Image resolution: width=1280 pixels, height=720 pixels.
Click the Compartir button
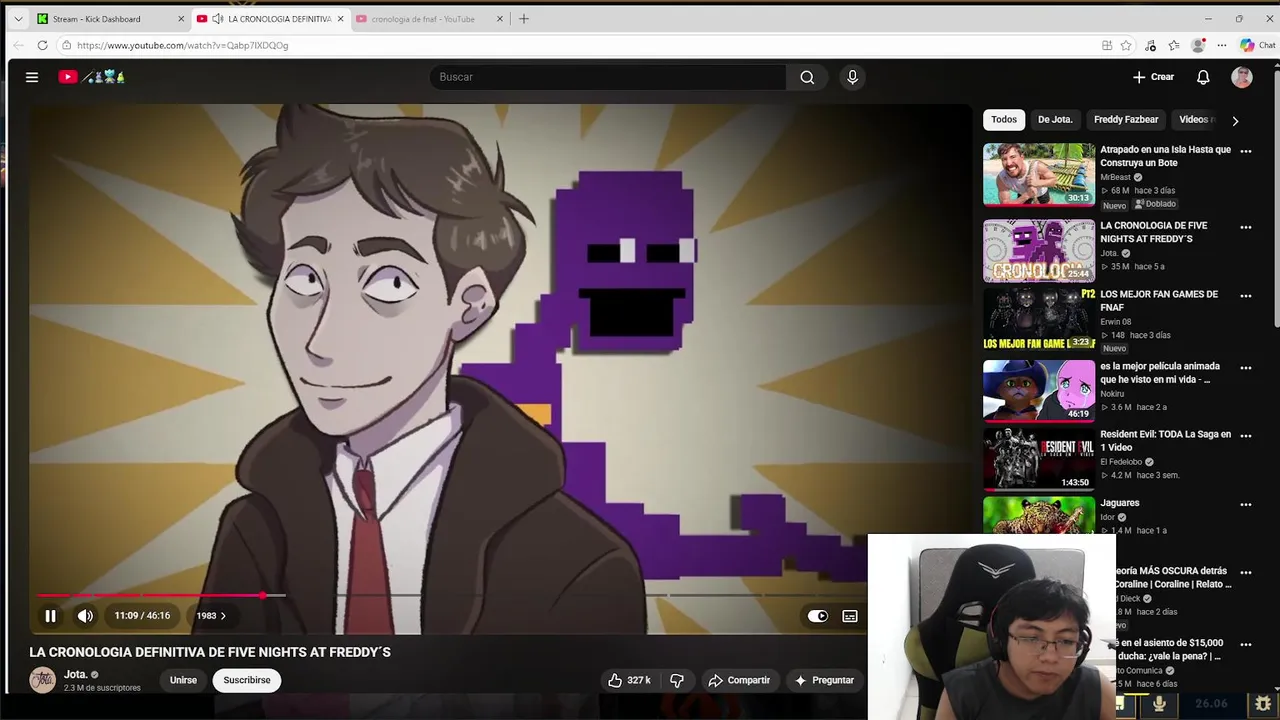(x=739, y=680)
